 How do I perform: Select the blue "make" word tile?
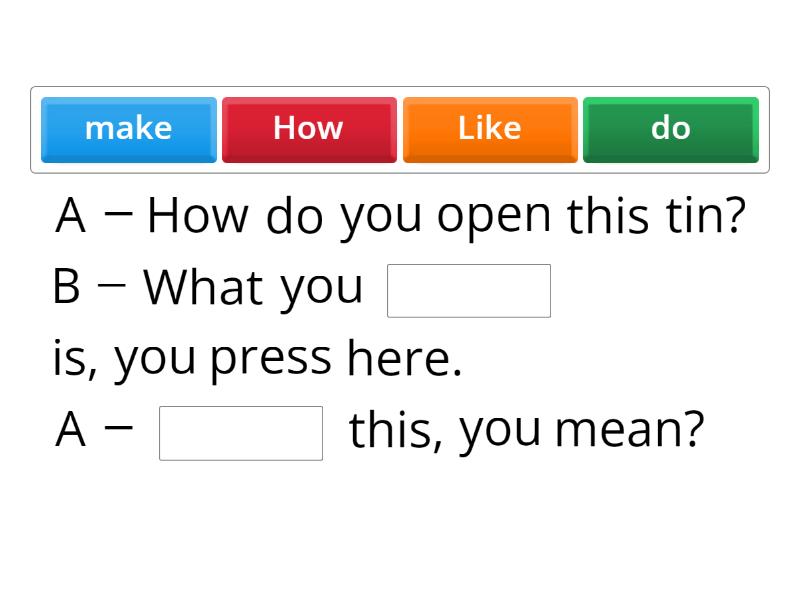[128, 128]
